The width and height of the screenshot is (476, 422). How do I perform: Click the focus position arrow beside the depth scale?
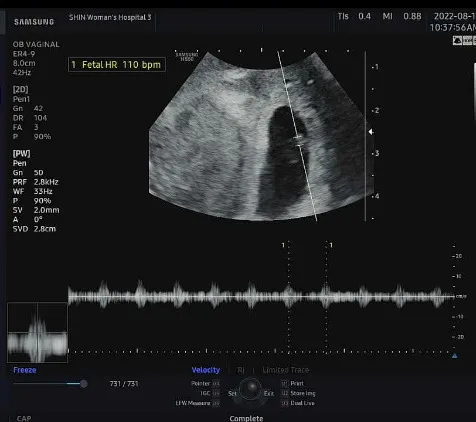click(371, 132)
